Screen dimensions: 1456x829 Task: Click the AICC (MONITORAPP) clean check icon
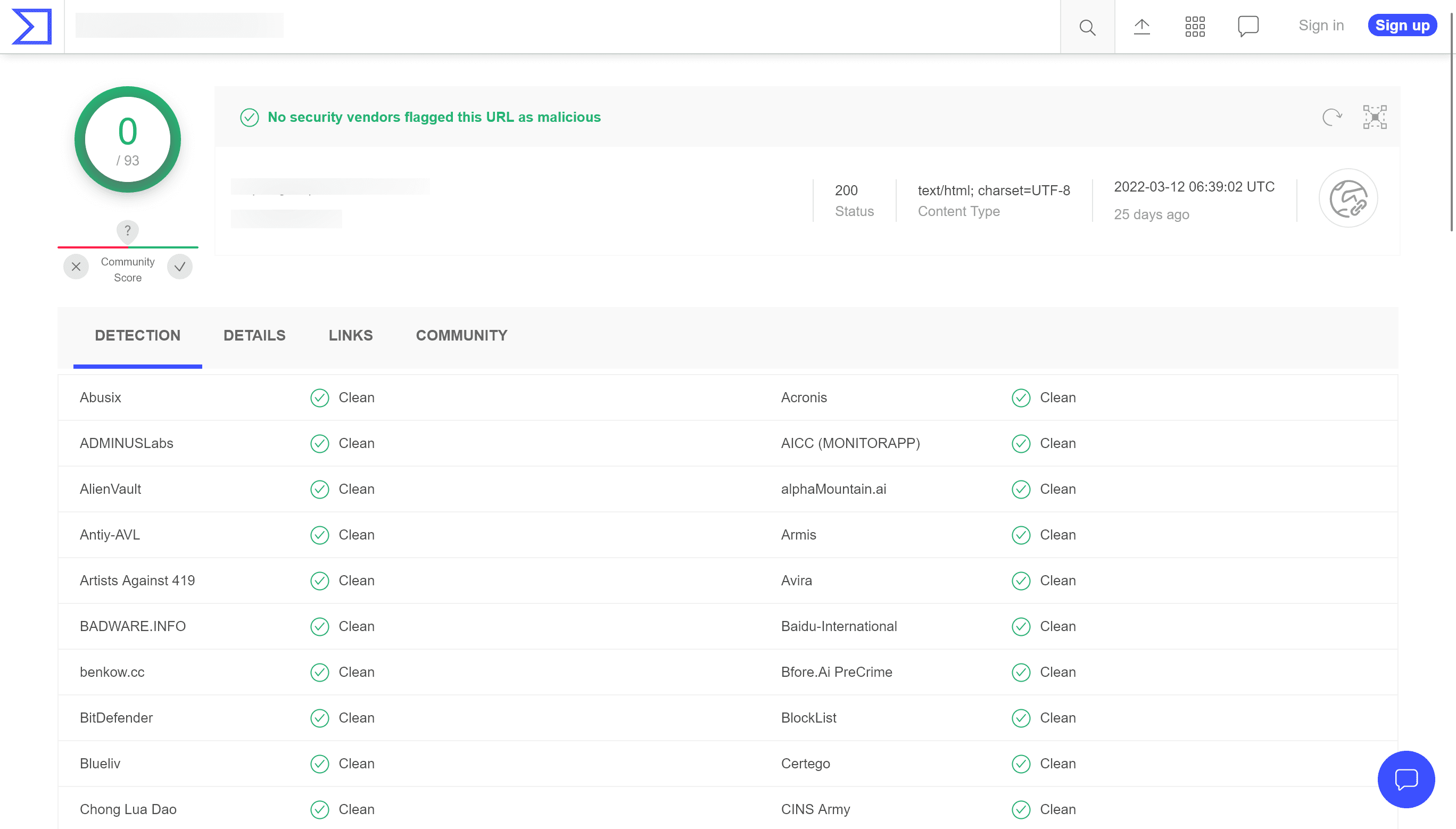(1020, 444)
